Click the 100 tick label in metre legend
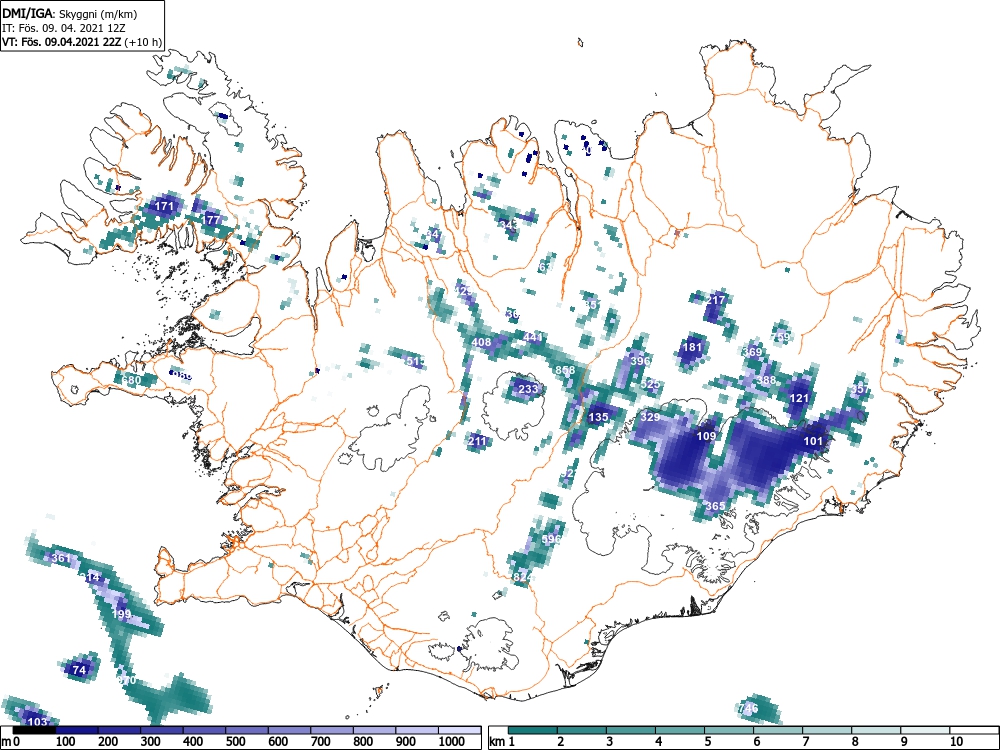1000x750 pixels. click(66, 741)
